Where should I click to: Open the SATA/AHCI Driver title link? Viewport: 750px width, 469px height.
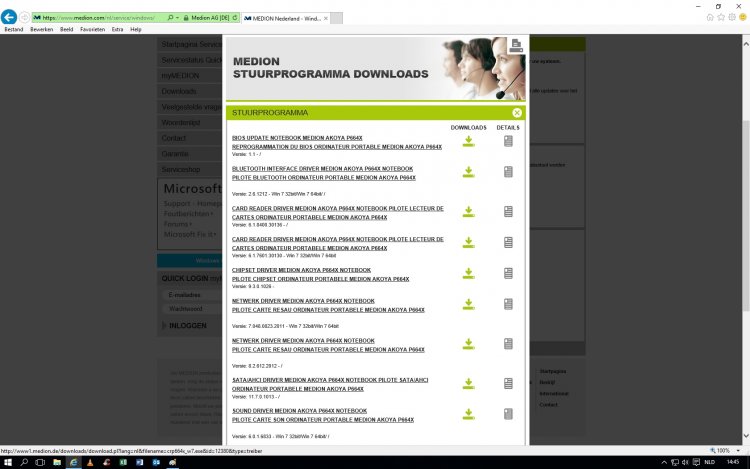(x=330, y=380)
